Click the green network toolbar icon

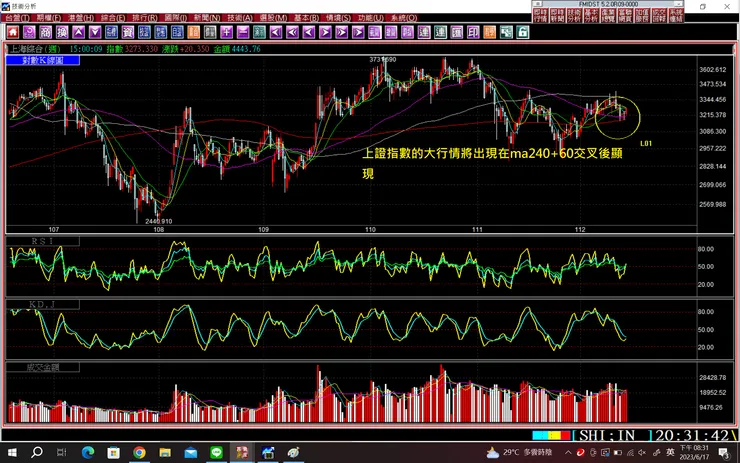tap(506, 32)
